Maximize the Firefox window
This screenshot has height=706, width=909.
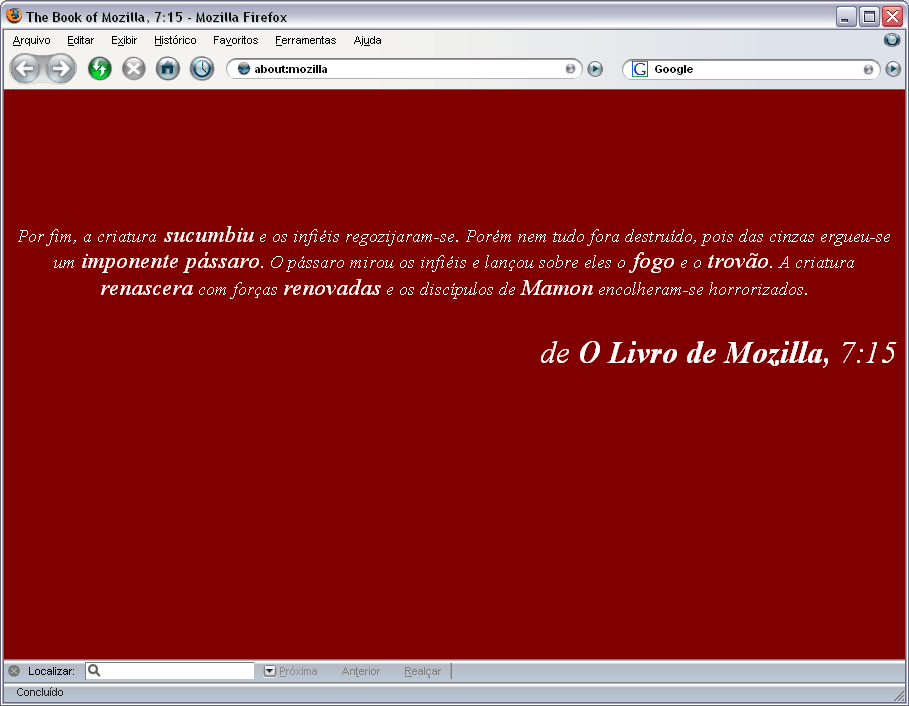(869, 17)
